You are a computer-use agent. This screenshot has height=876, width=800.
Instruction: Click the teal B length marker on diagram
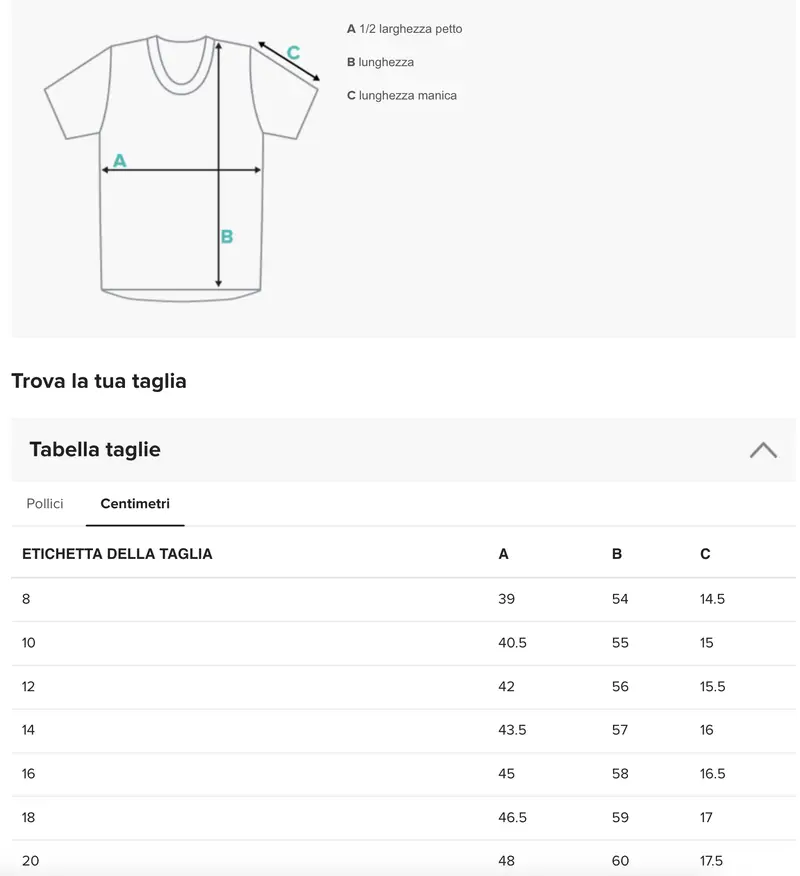227,237
